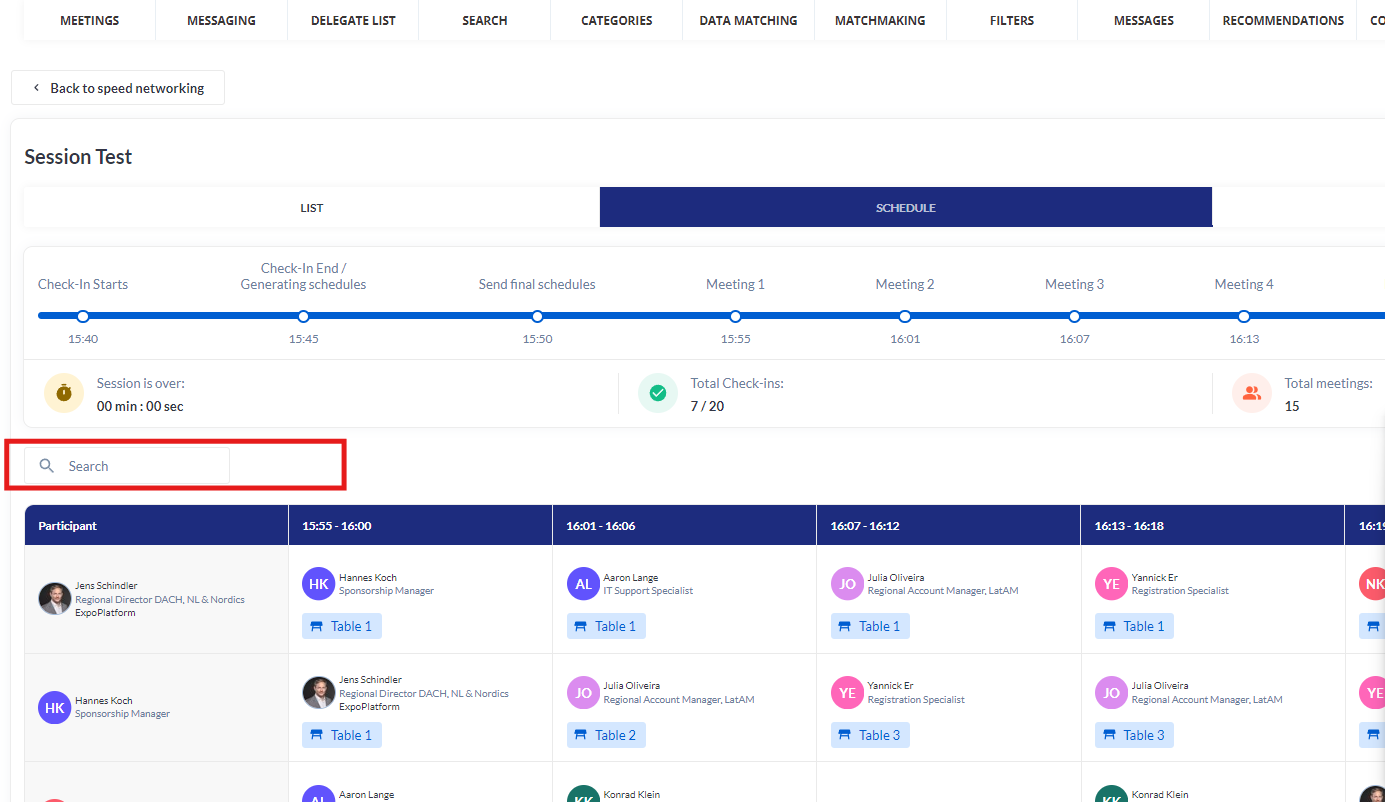Click Table 2 chip under Julia Oliveira

(606, 735)
